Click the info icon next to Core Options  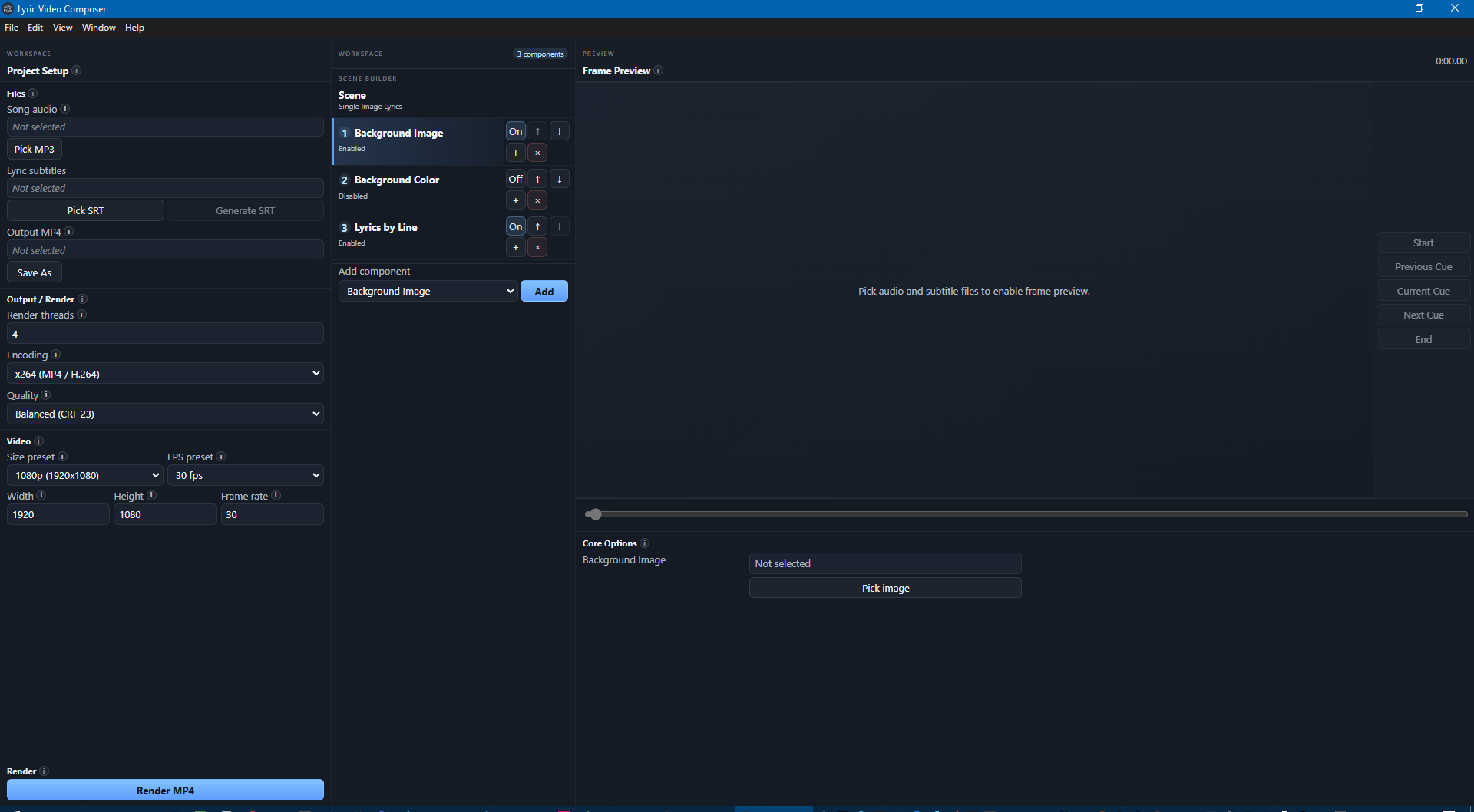point(645,543)
